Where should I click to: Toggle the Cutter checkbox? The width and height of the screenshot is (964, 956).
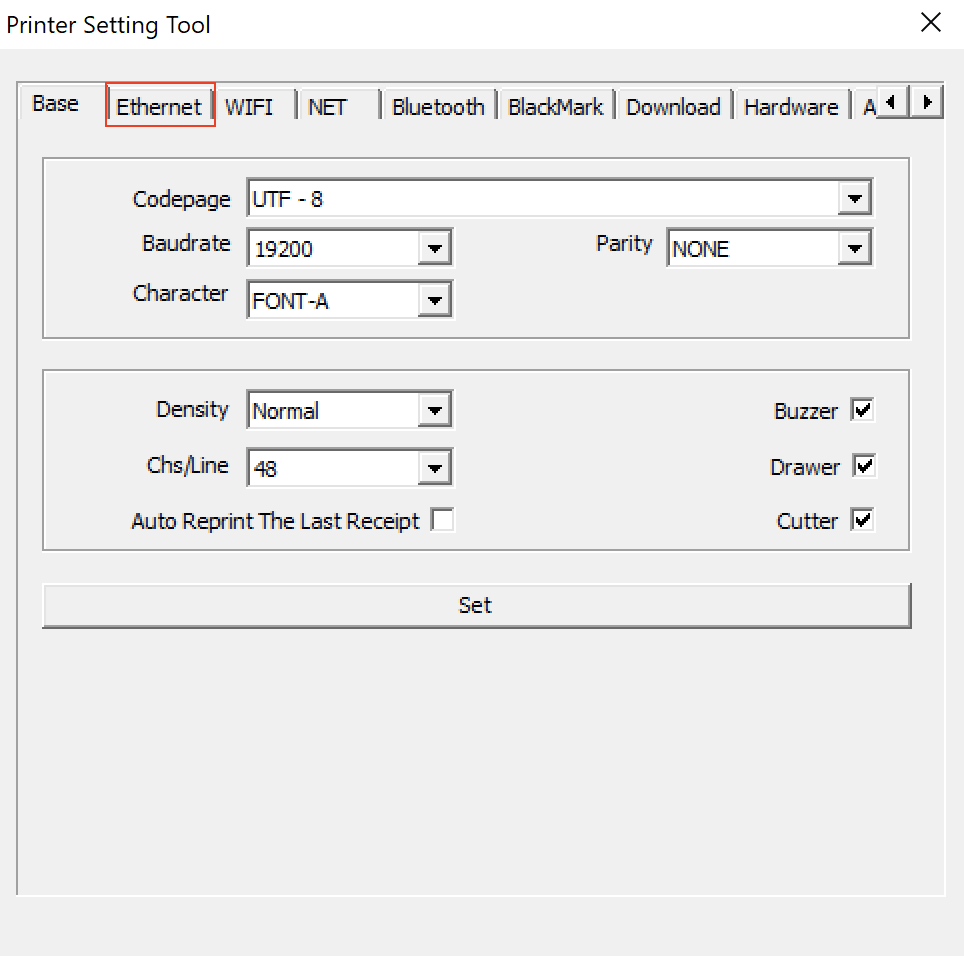(x=862, y=520)
